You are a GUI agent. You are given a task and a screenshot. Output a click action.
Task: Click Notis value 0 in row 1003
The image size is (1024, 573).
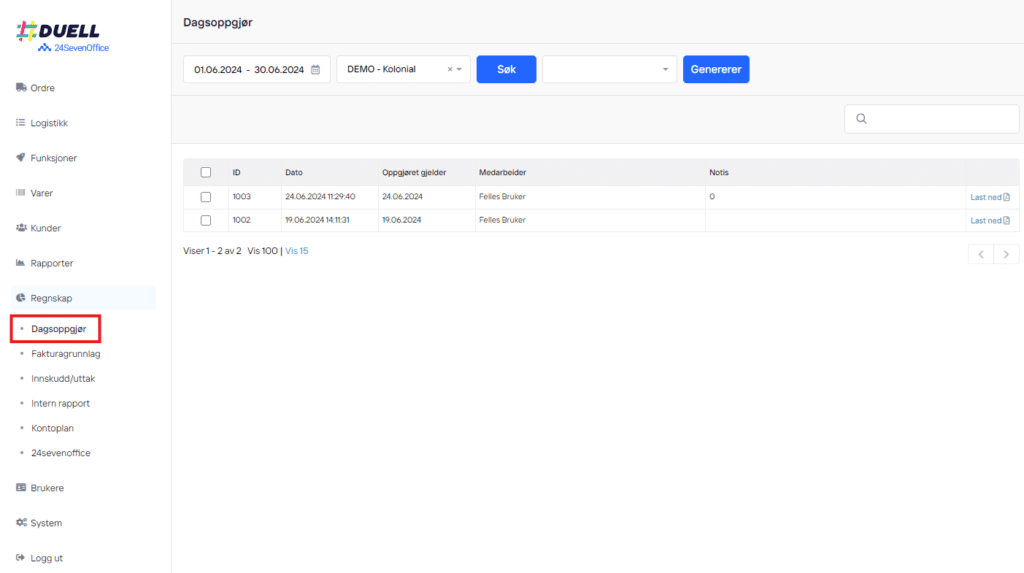(712, 197)
